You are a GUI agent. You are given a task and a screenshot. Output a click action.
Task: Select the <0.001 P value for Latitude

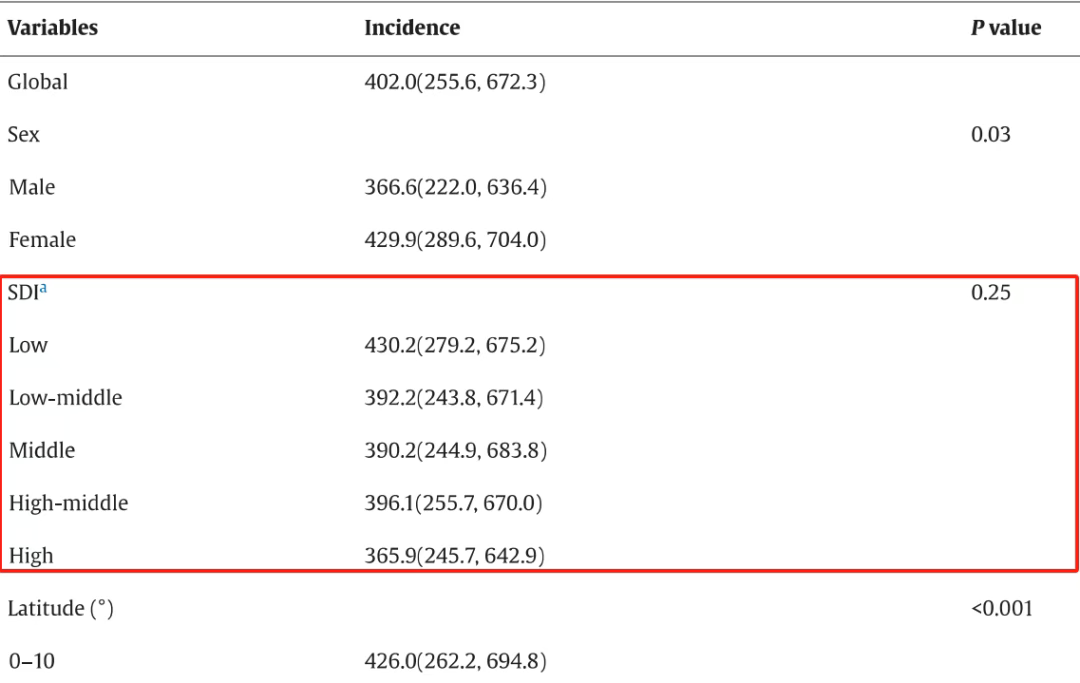pyautogui.click(x=1001, y=608)
